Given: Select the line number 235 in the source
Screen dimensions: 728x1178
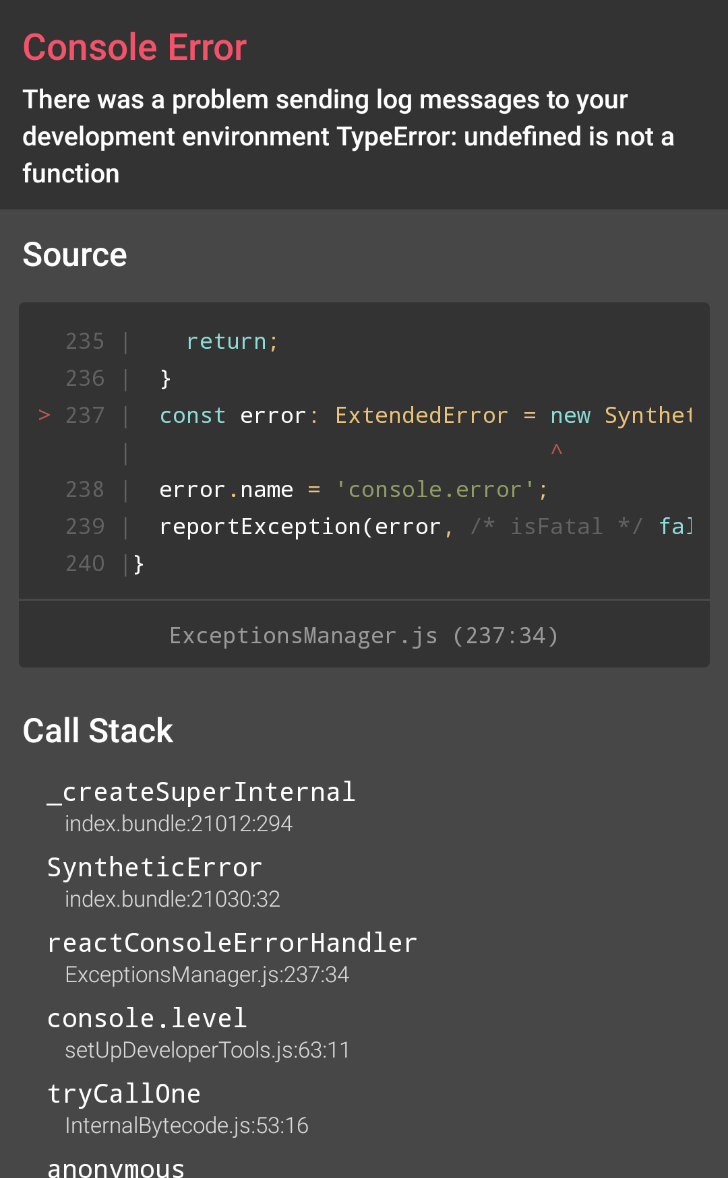Looking at the screenshot, I should click(85, 341).
